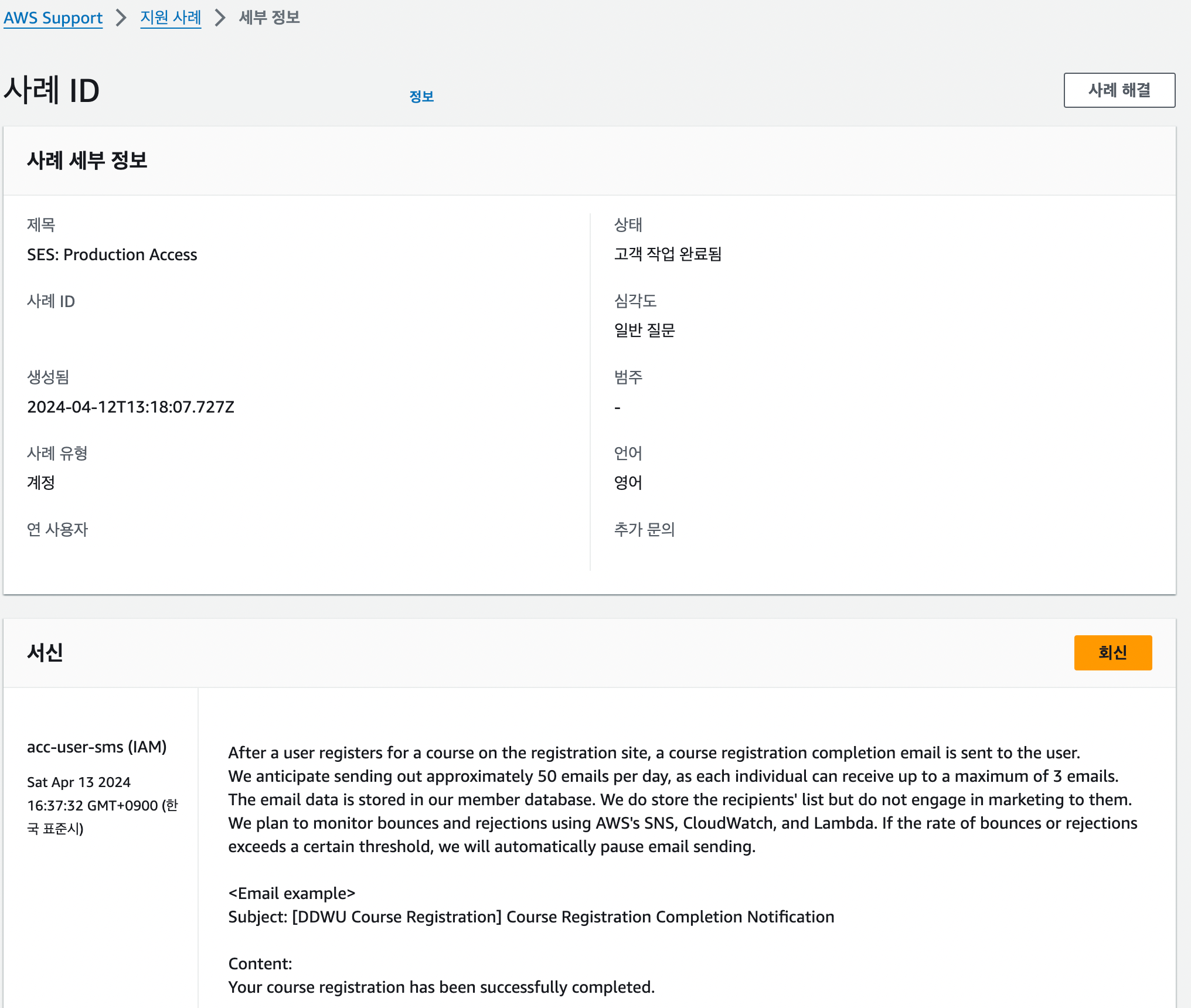Viewport: 1191px width, 1008px height.
Task: Click the case type value 계정
Action: pyautogui.click(x=41, y=483)
